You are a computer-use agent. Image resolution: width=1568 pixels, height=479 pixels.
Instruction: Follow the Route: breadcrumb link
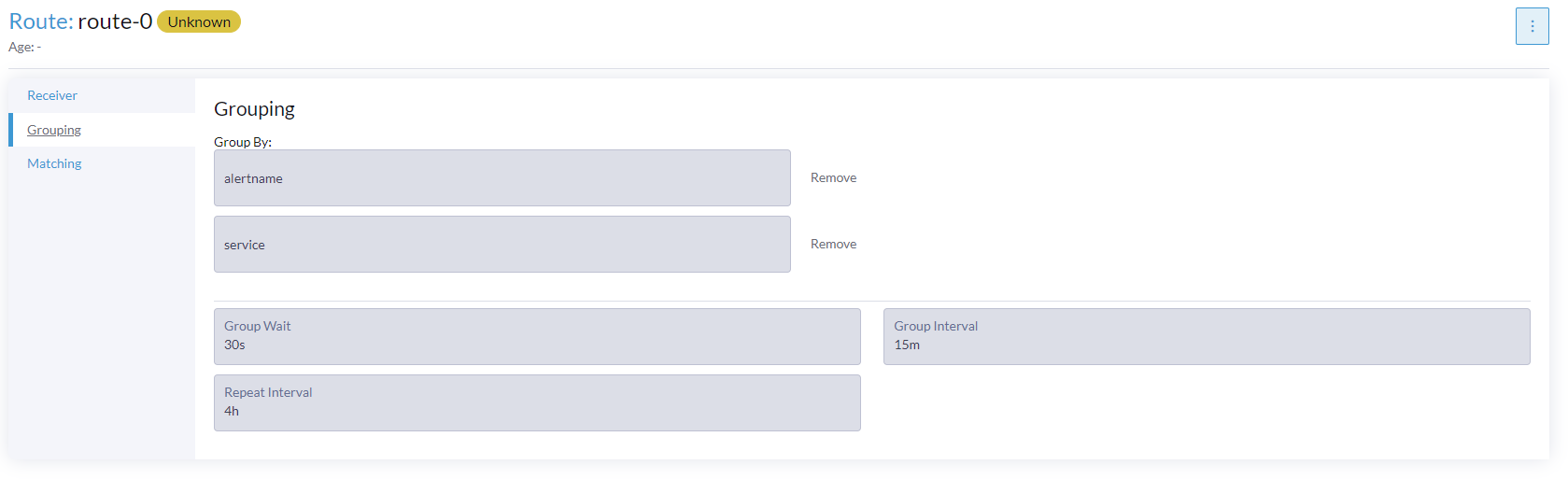click(41, 21)
